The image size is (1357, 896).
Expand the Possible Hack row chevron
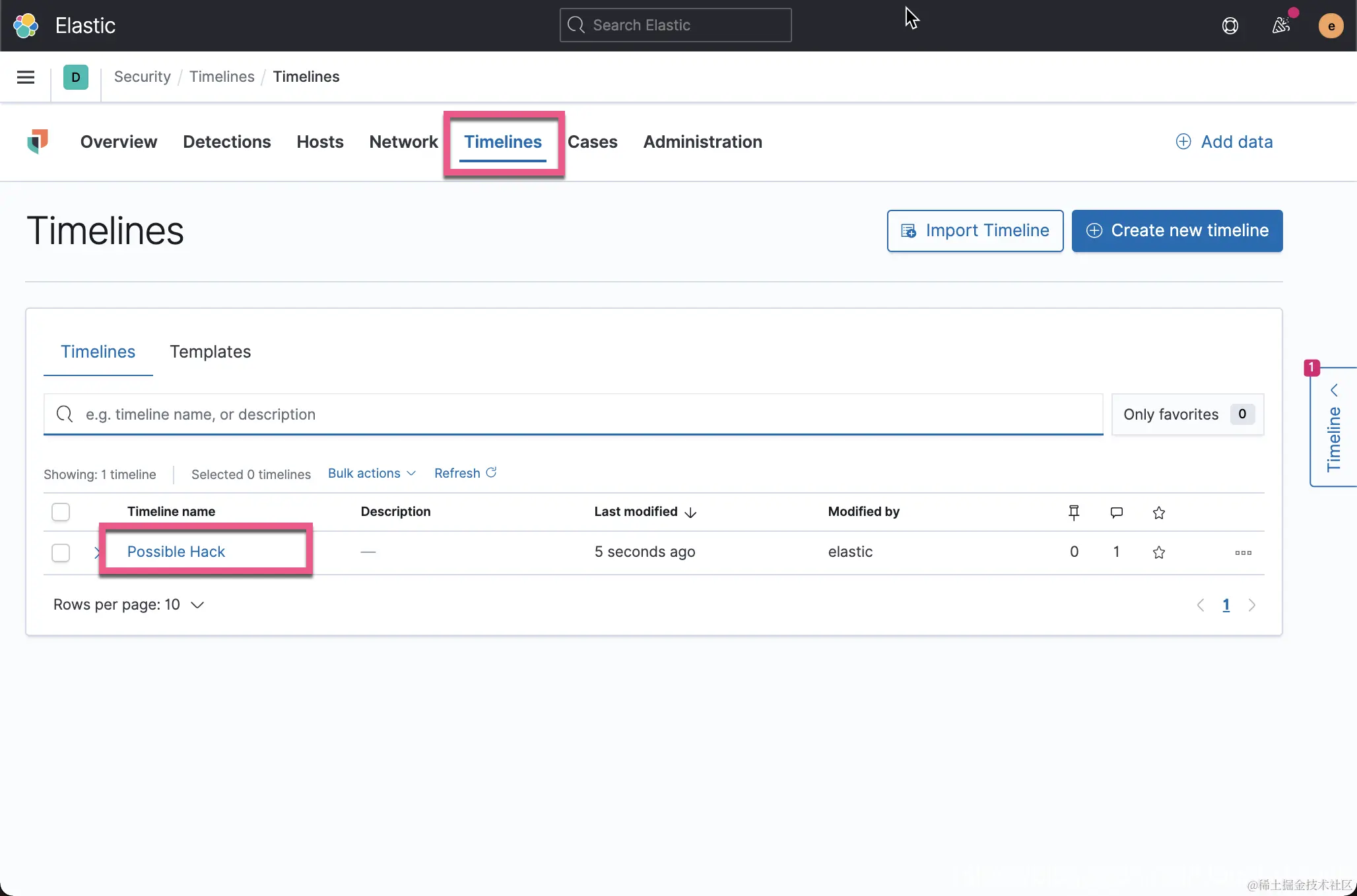(98, 552)
